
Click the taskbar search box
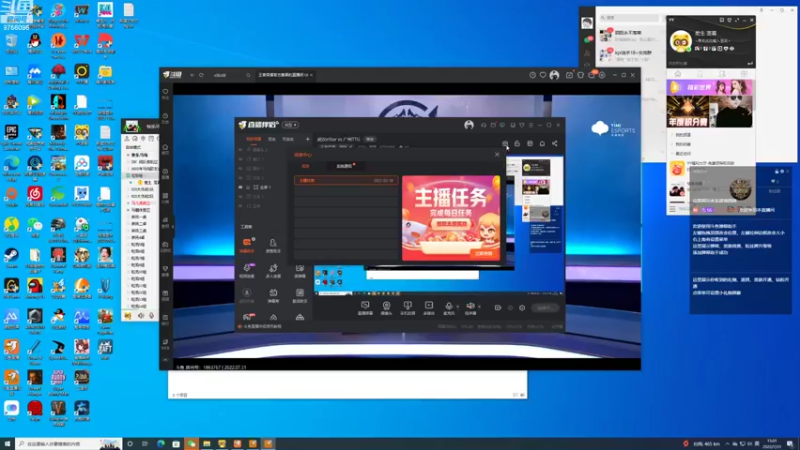(x=69, y=444)
